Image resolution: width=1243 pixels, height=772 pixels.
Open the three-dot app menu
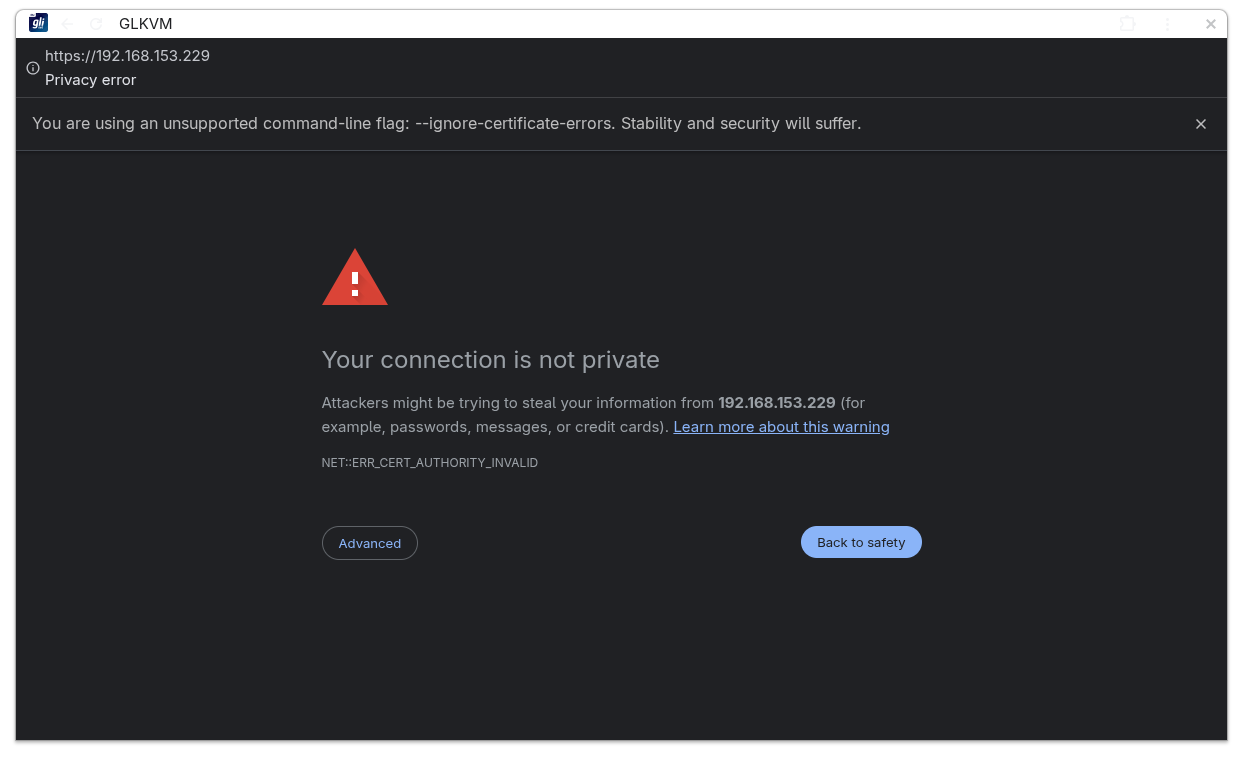(1167, 24)
